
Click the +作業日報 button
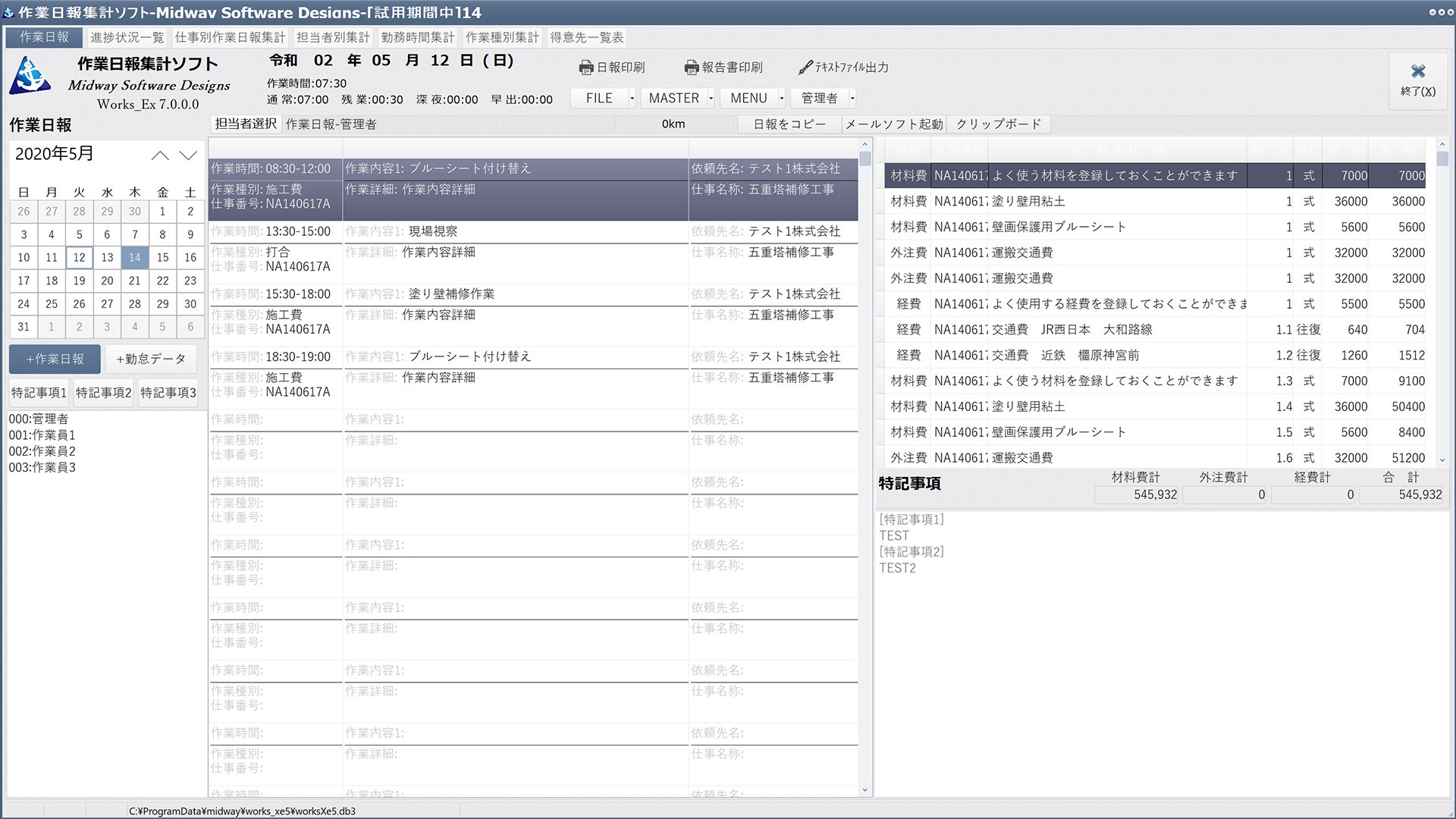point(55,359)
